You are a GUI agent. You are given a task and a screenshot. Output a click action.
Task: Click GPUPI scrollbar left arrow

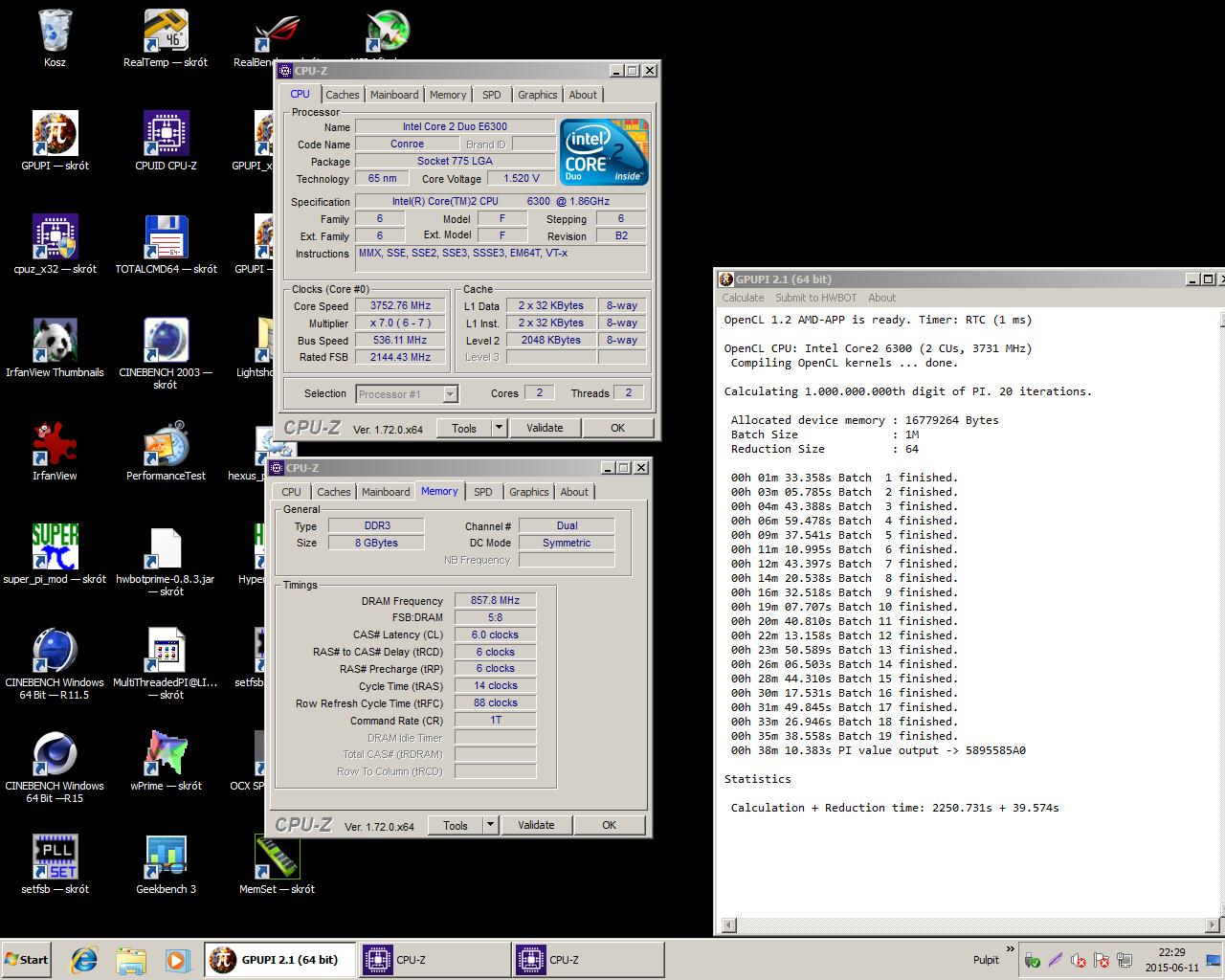point(728,924)
